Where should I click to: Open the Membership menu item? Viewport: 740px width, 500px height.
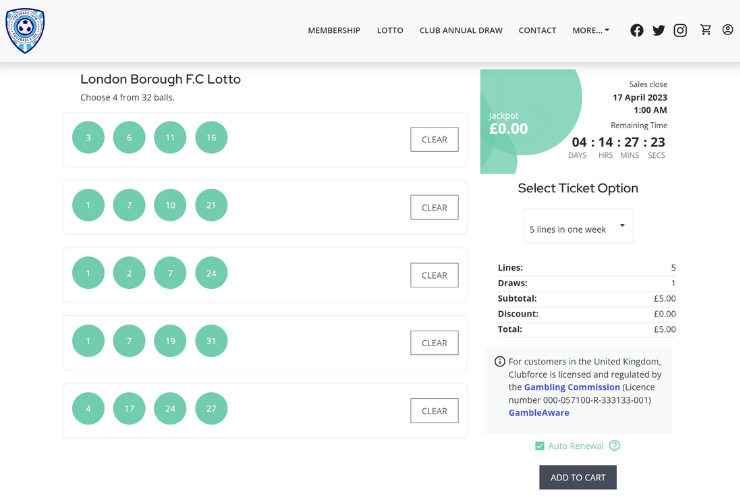pos(334,30)
